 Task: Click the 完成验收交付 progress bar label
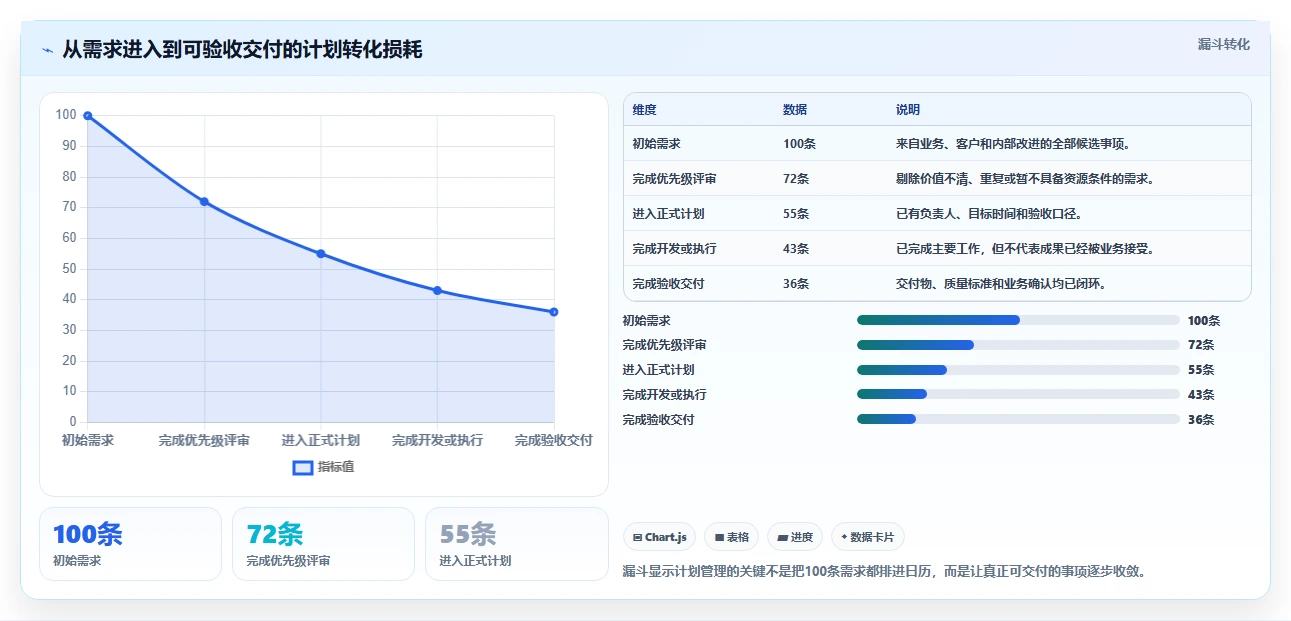pyautogui.click(x=658, y=420)
